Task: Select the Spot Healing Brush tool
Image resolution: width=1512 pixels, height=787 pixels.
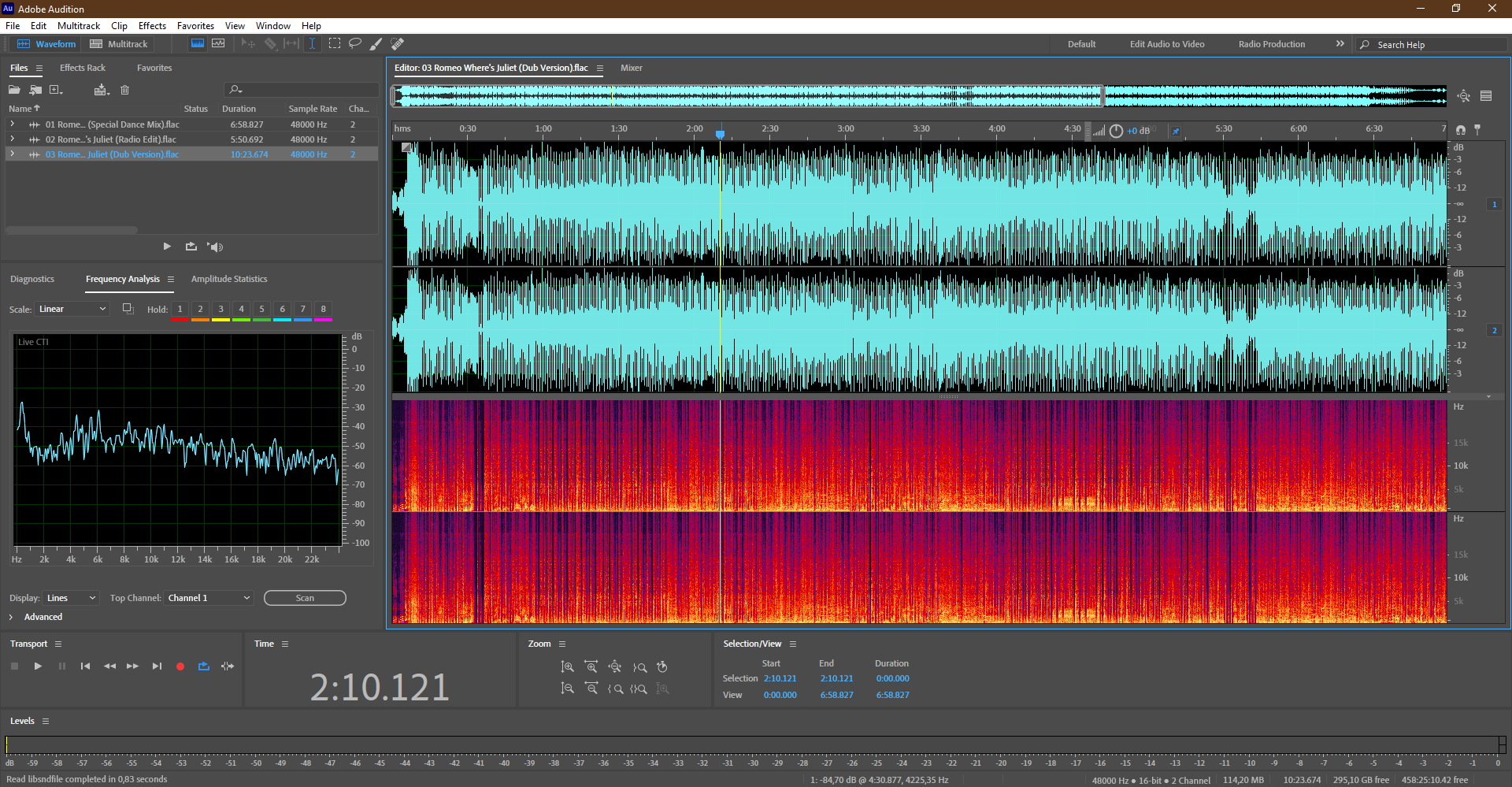Action: [x=398, y=44]
